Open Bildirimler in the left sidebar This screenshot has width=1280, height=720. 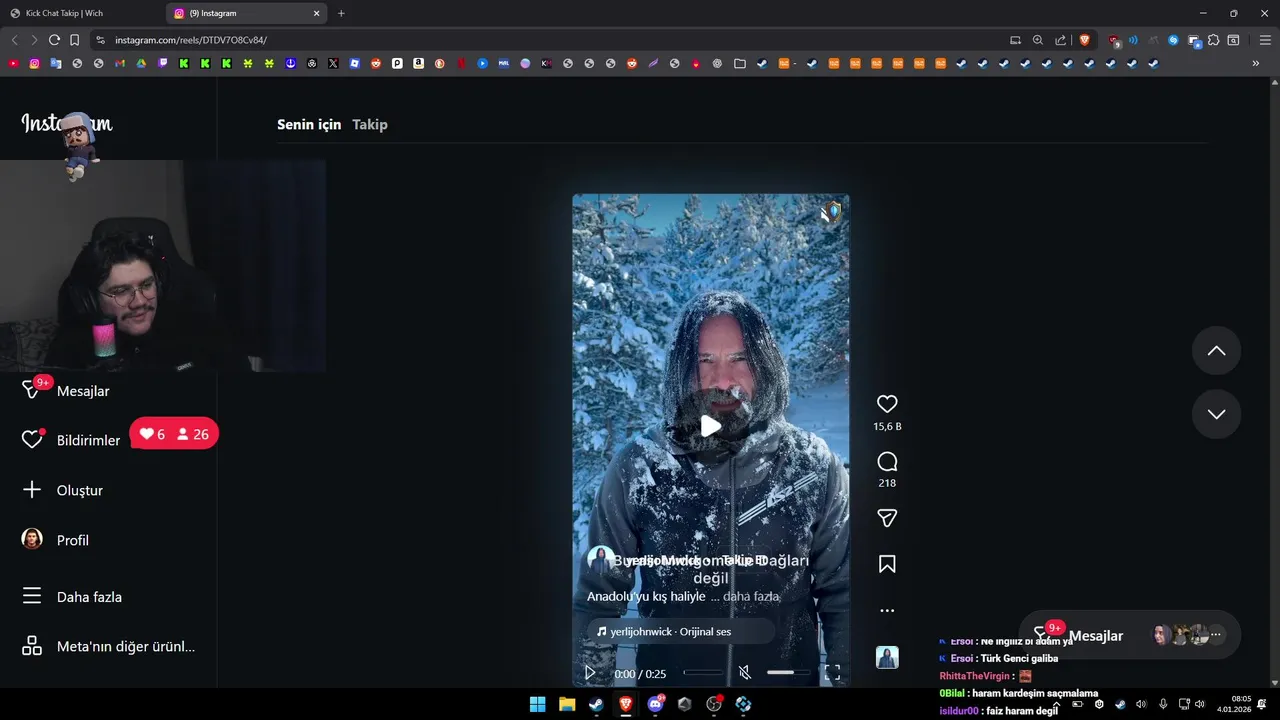[70, 440]
